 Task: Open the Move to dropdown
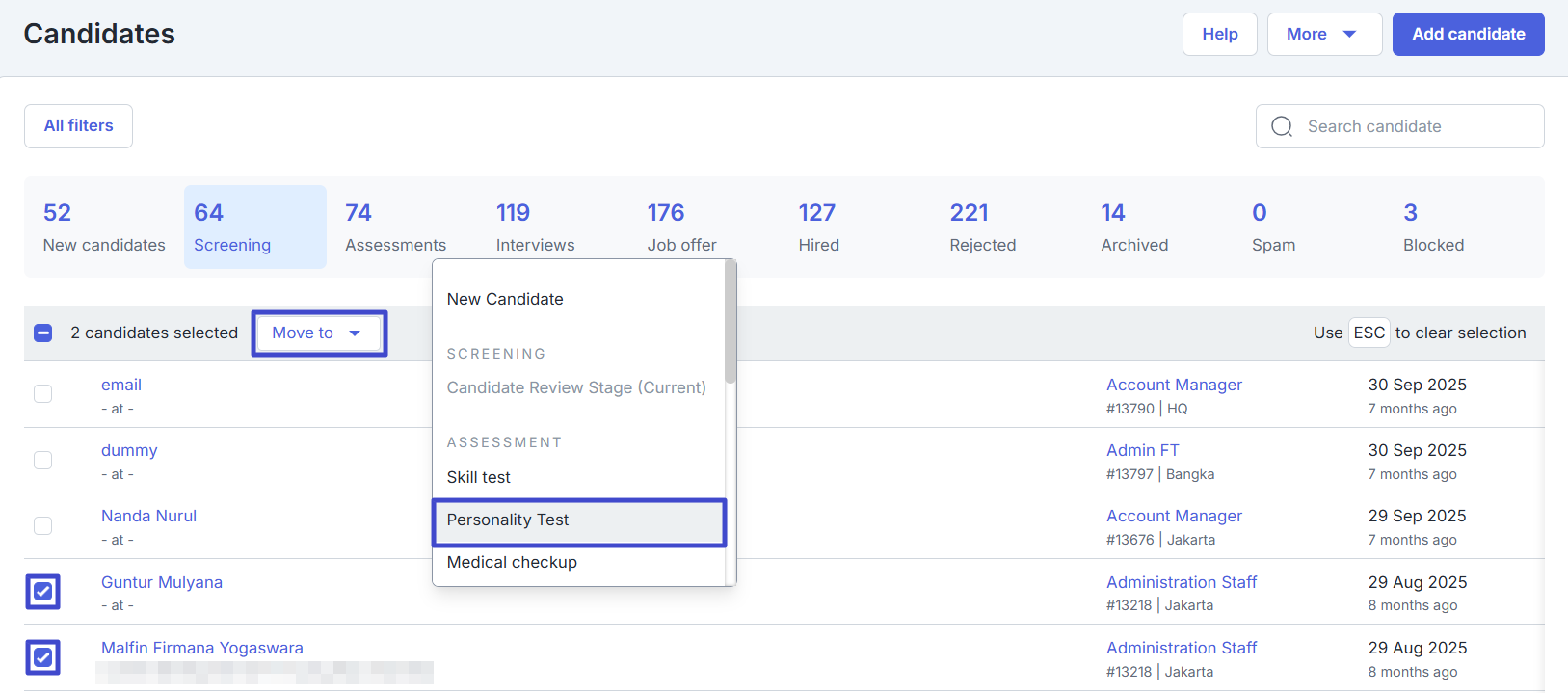click(x=319, y=333)
